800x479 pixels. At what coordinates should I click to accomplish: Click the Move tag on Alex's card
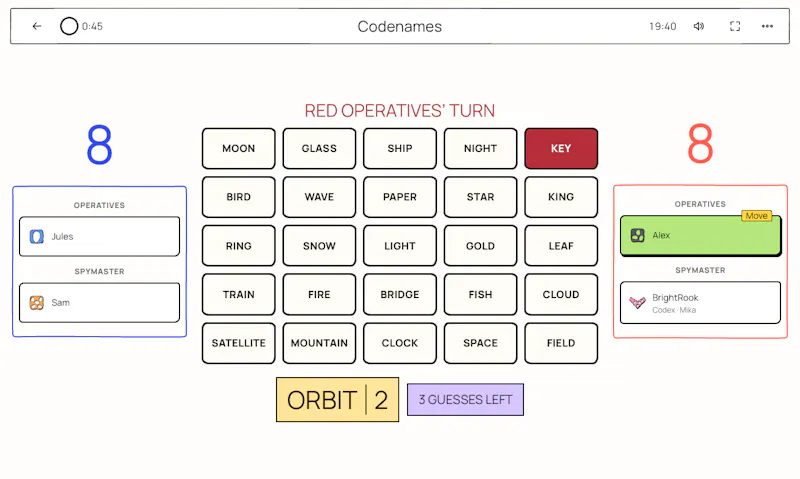(756, 216)
